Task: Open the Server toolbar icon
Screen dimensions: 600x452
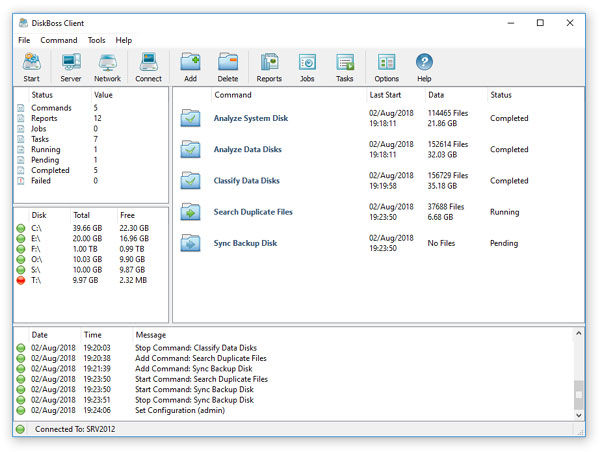Action: pyautogui.click(x=71, y=67)
